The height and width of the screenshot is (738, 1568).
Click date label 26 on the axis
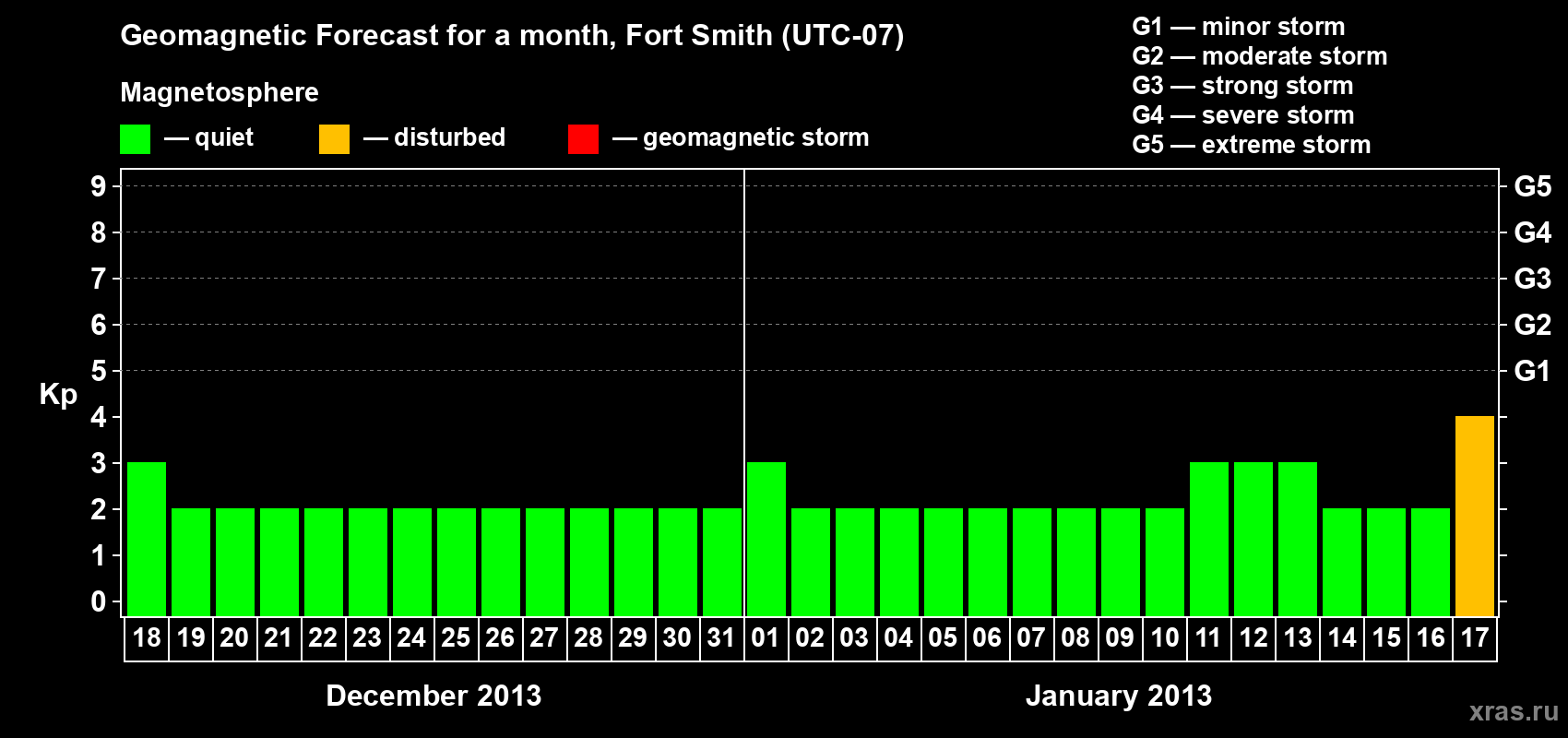coord(500,638)
